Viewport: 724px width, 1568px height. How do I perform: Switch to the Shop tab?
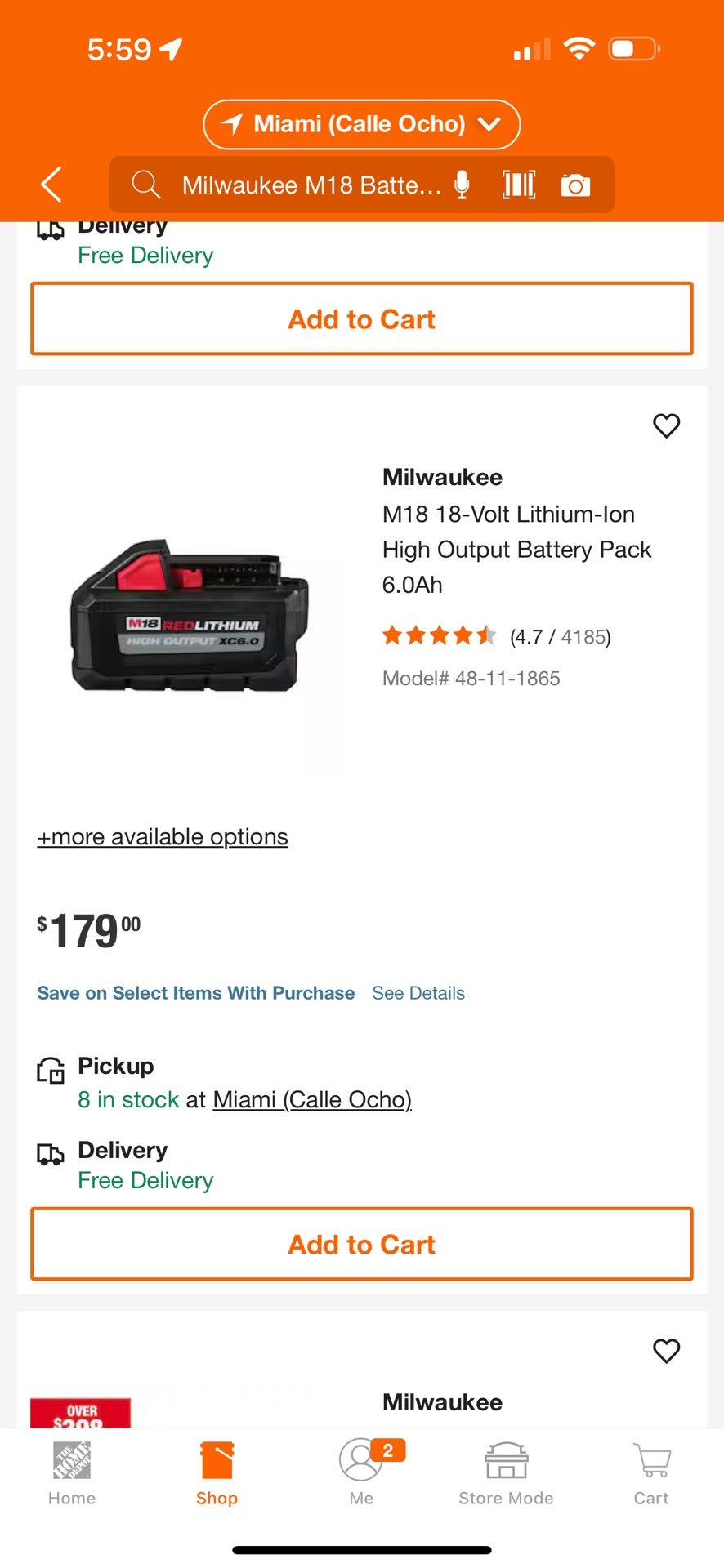tap(217, 1472)
